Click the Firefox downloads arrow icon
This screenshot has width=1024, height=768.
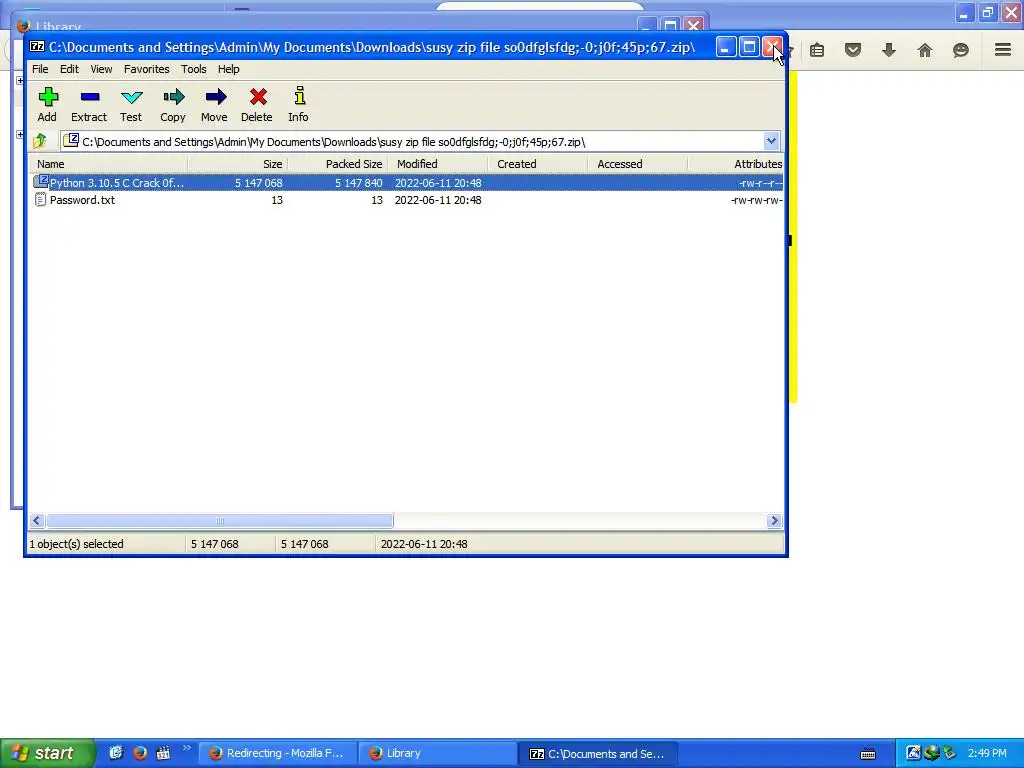click(888, 50)
